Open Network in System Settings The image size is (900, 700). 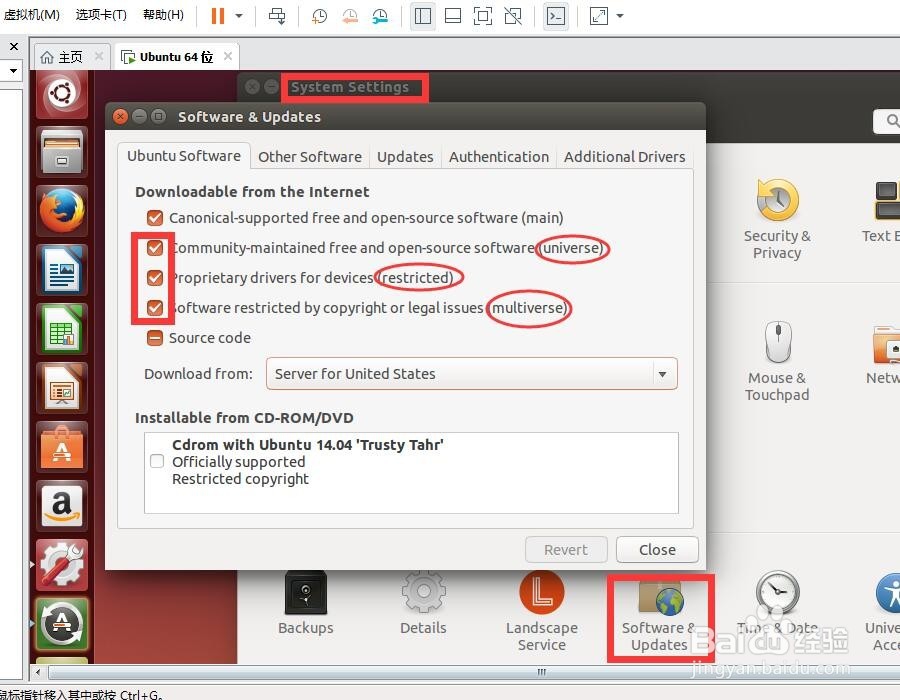(x=884, y=355)
